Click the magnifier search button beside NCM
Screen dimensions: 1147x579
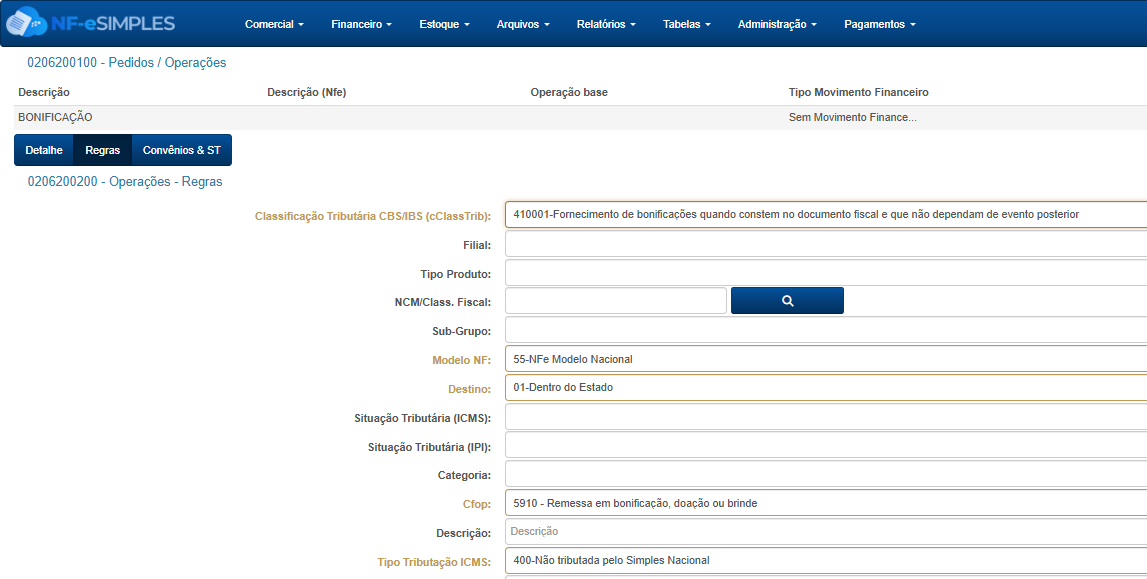coord(787,301)
